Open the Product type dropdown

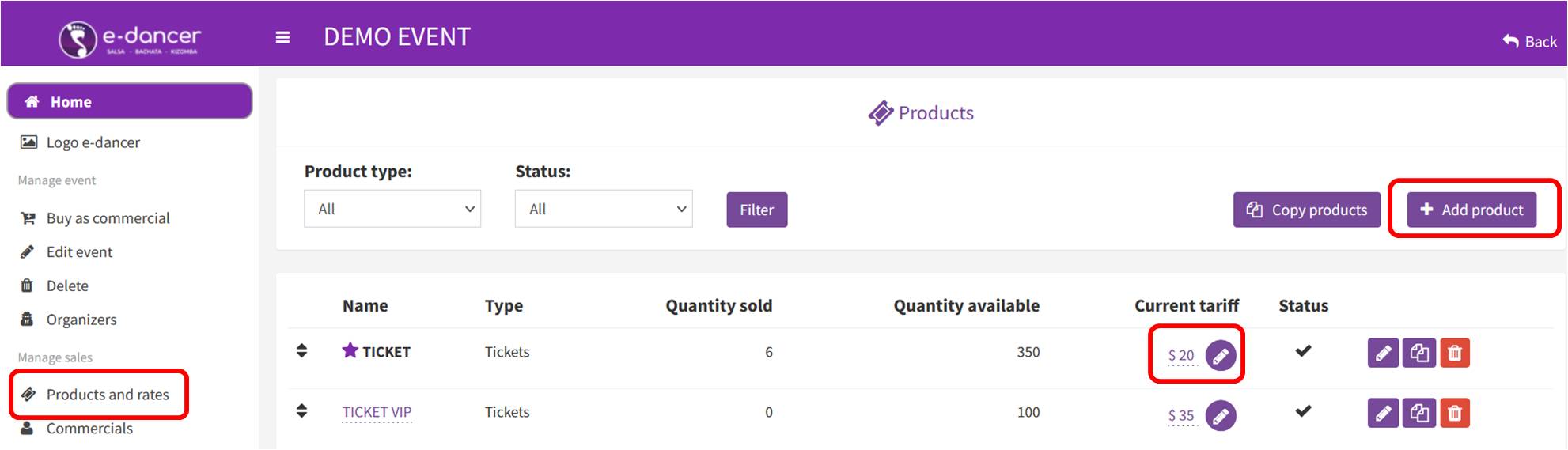pyautogui.click(x=392, y=209)
